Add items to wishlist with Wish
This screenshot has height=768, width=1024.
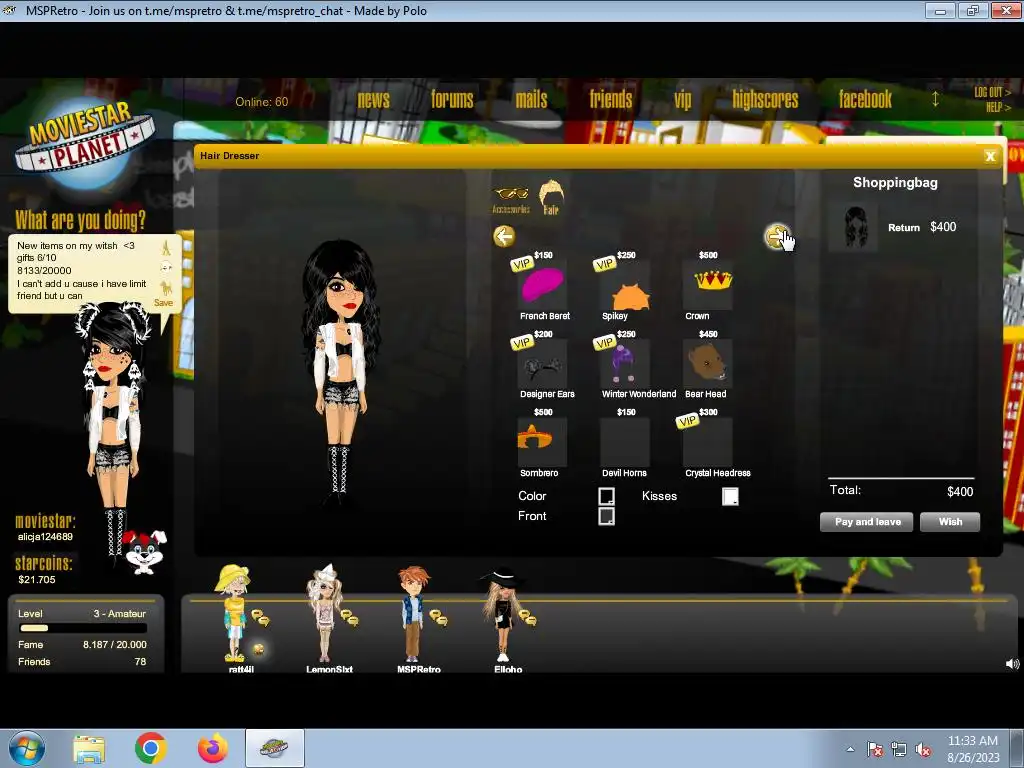pos(950,522)
